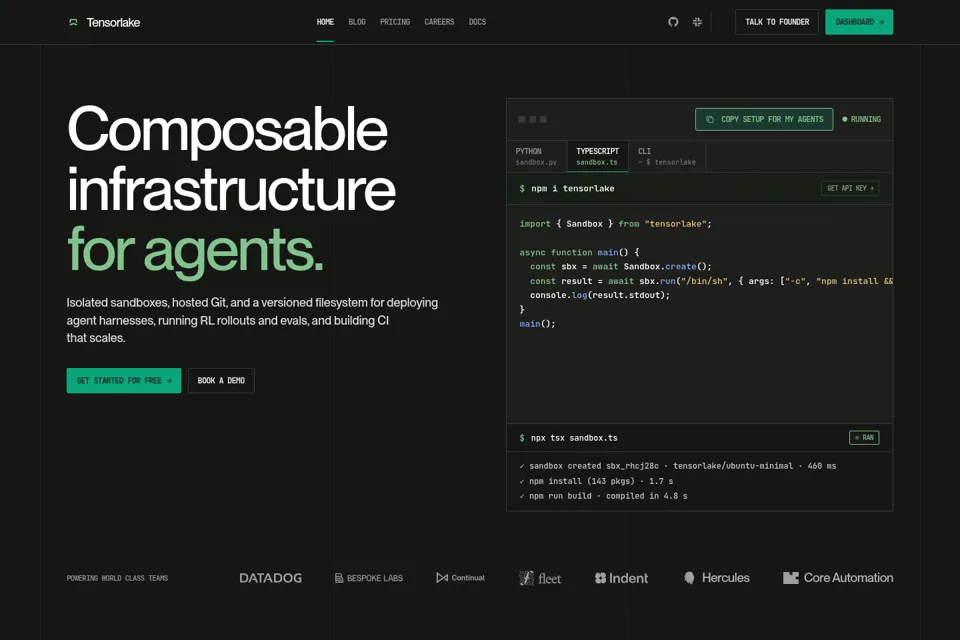Image resolution: width=960 pixels, height=640 pixels.
Task: Click Book a Demo button
Action: (221, 380)
